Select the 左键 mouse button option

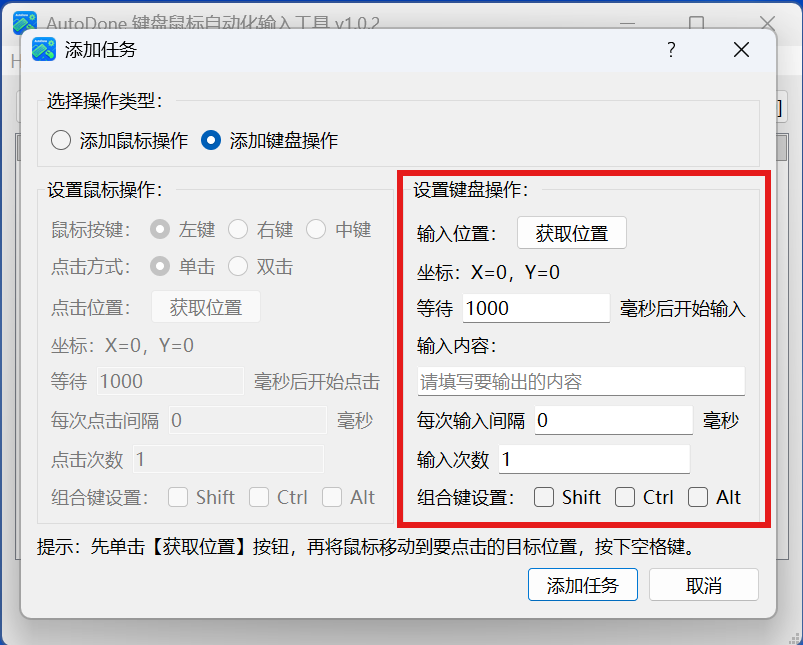click(x=160, y=229)
